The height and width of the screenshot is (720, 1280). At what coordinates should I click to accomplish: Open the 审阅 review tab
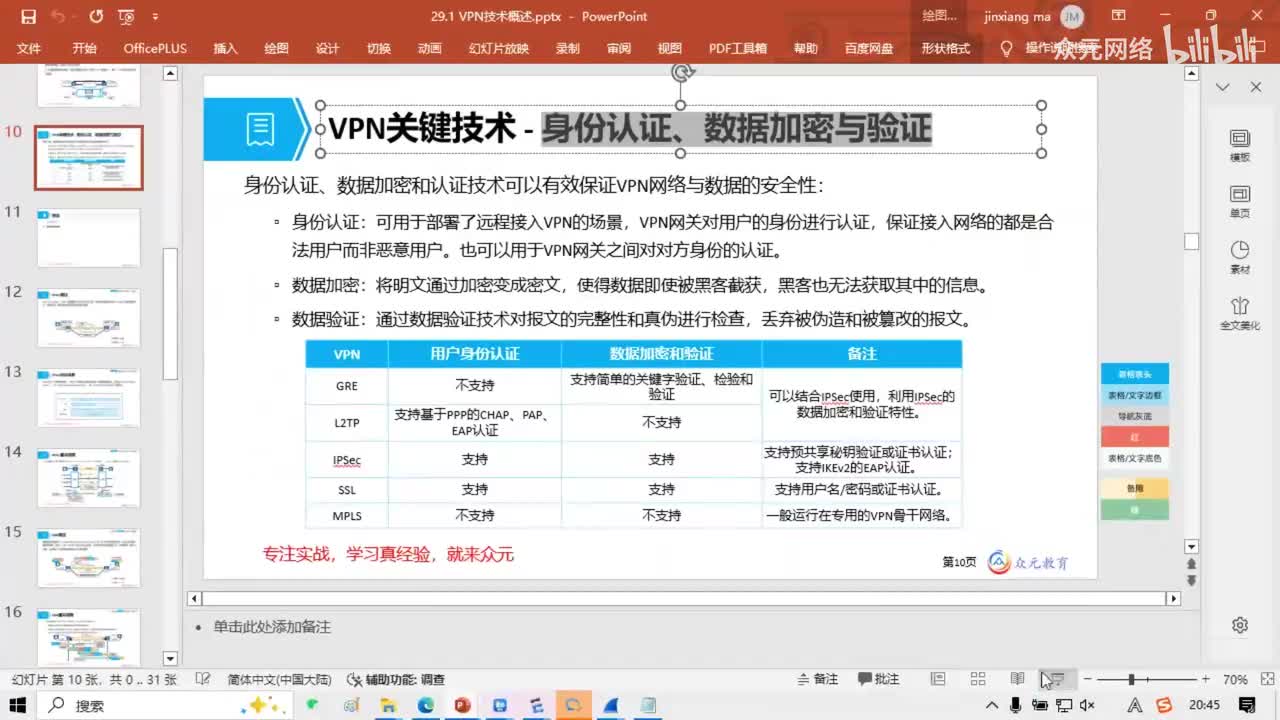(619, 48)
